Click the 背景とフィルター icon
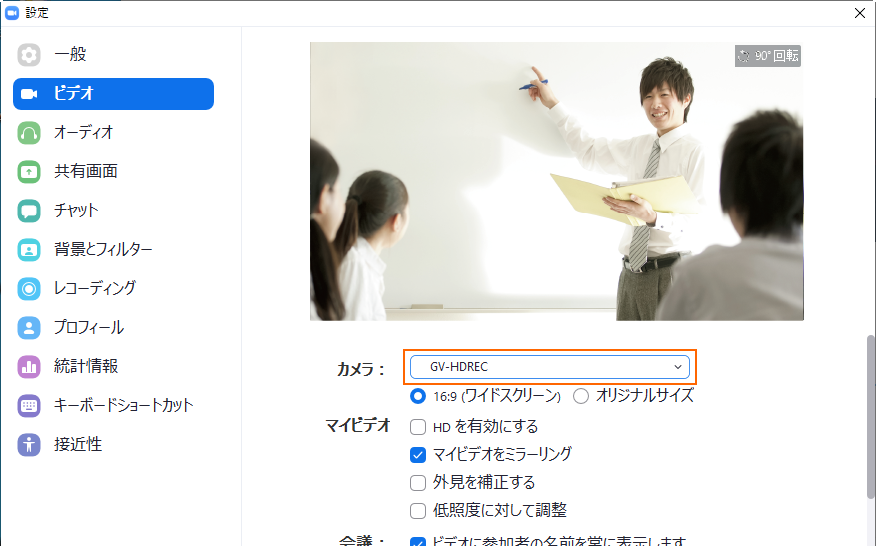 coord(28,250)
